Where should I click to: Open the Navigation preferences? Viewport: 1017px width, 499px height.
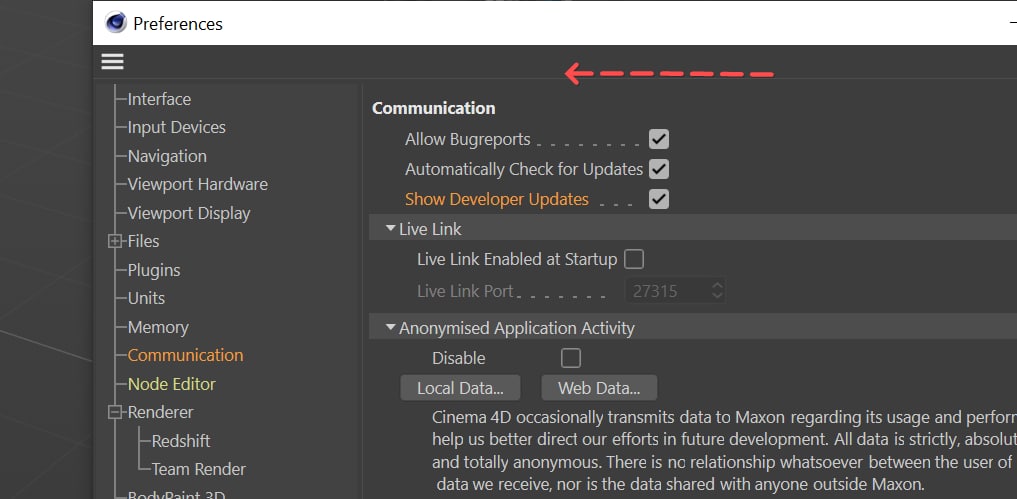167,156
